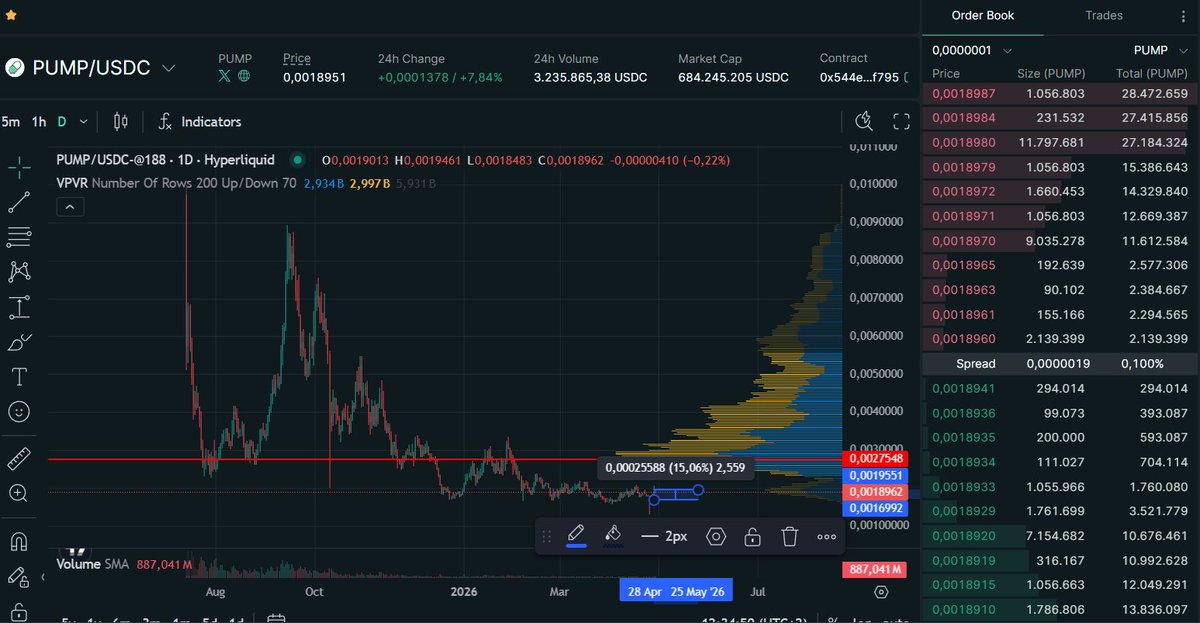Click the quick search chart icon

point(865,122)
